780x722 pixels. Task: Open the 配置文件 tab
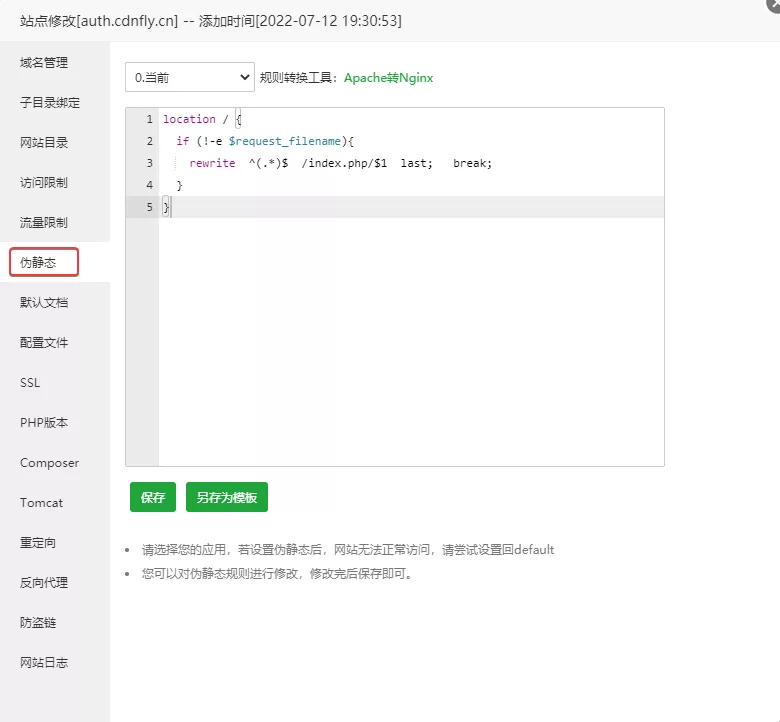point(44,342)
